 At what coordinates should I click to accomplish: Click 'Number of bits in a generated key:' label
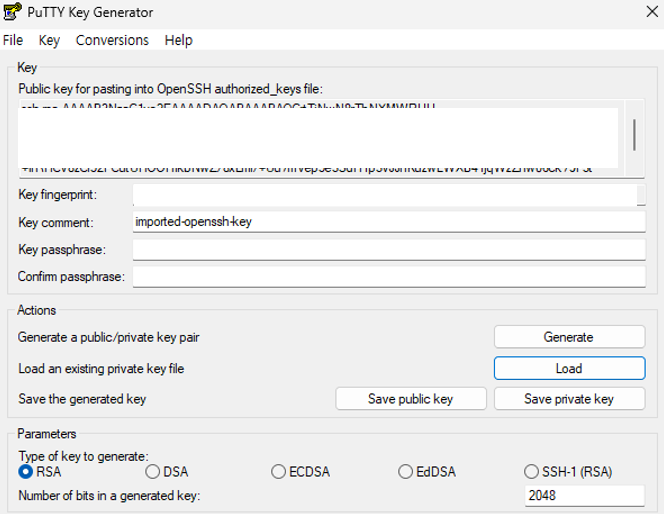[x=109, y=496]
